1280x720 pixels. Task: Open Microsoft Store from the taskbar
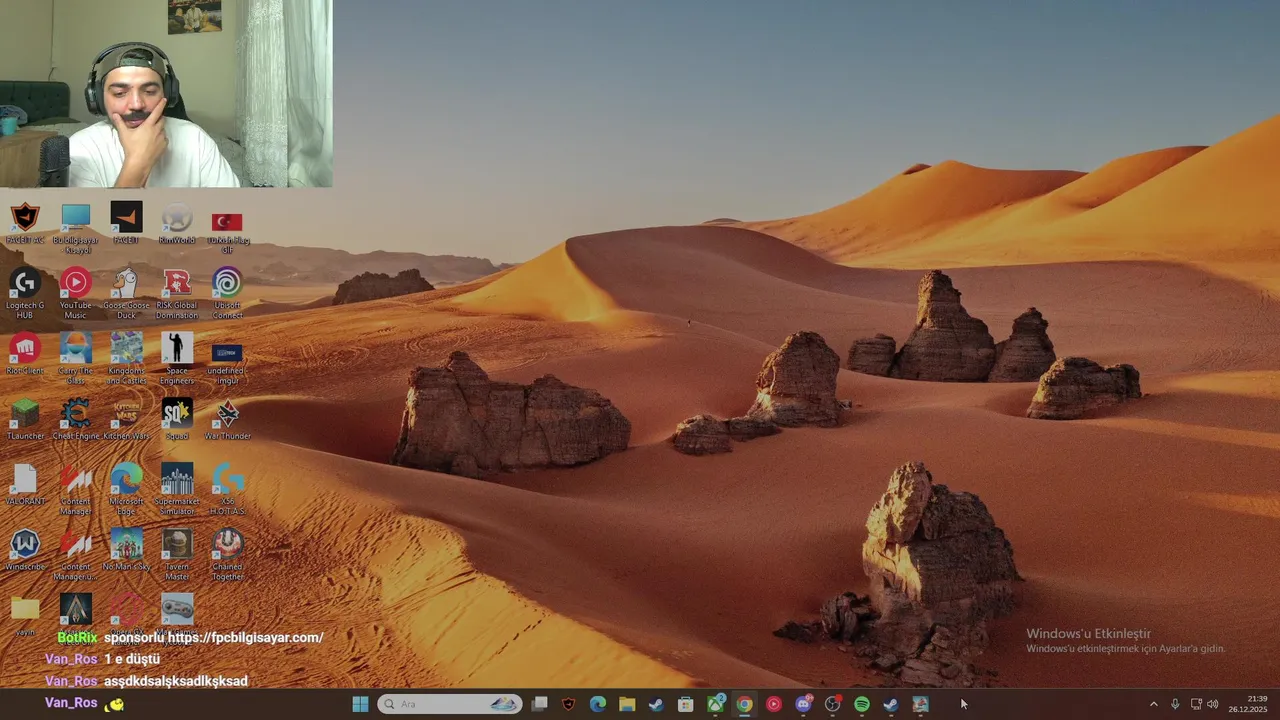pyautogui.click(x=686, y=704)
